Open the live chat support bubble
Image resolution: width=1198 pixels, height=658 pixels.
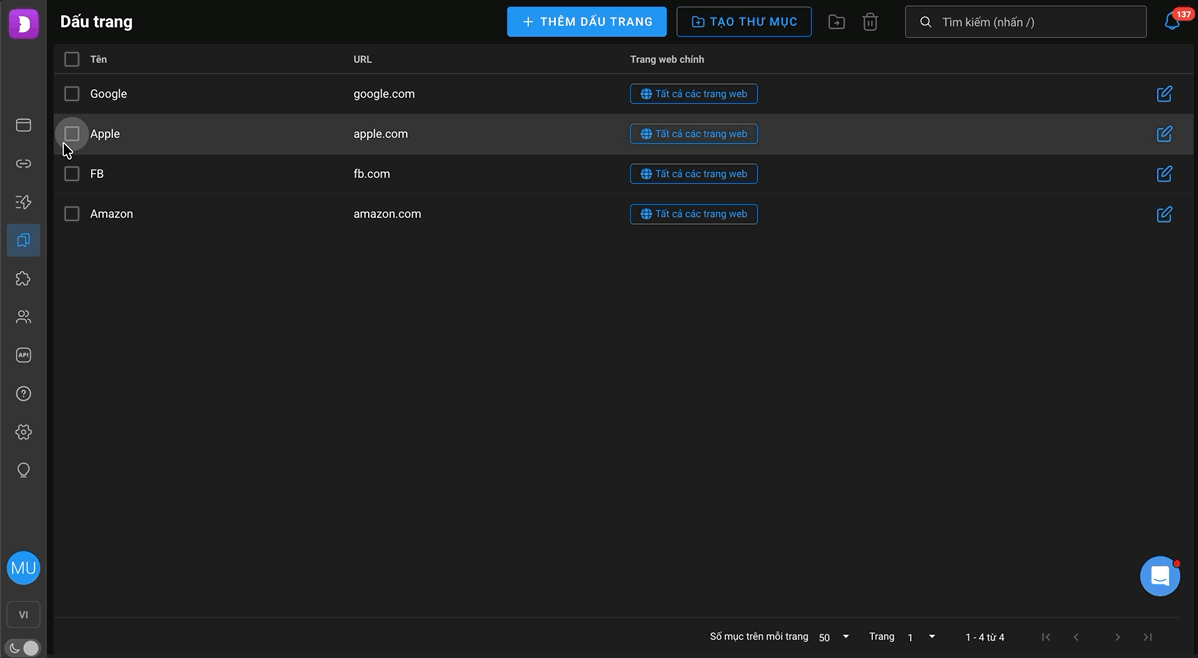pos(1160,576)
